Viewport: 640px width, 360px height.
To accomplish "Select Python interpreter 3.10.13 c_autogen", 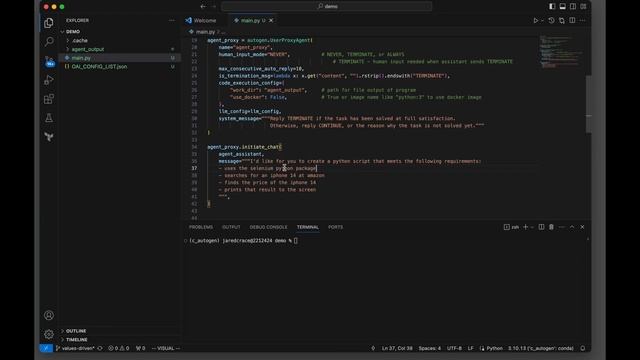I will (540, 348).
